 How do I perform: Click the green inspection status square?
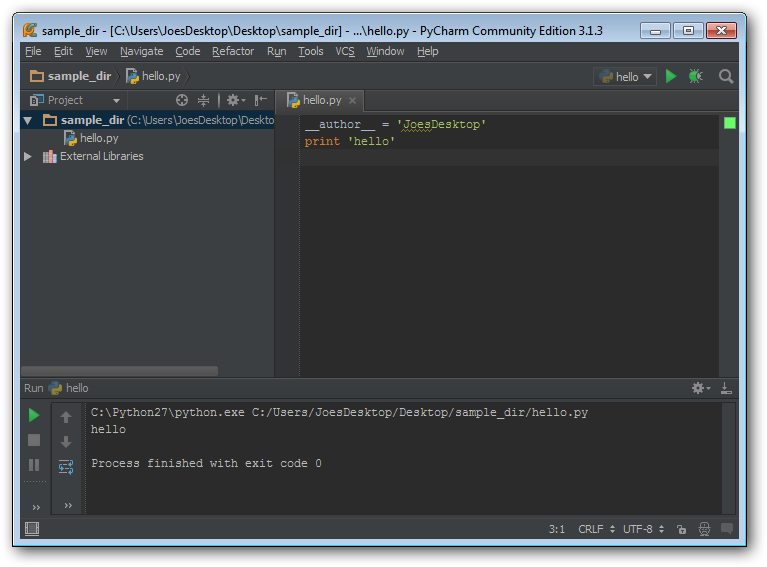(729, 123)
